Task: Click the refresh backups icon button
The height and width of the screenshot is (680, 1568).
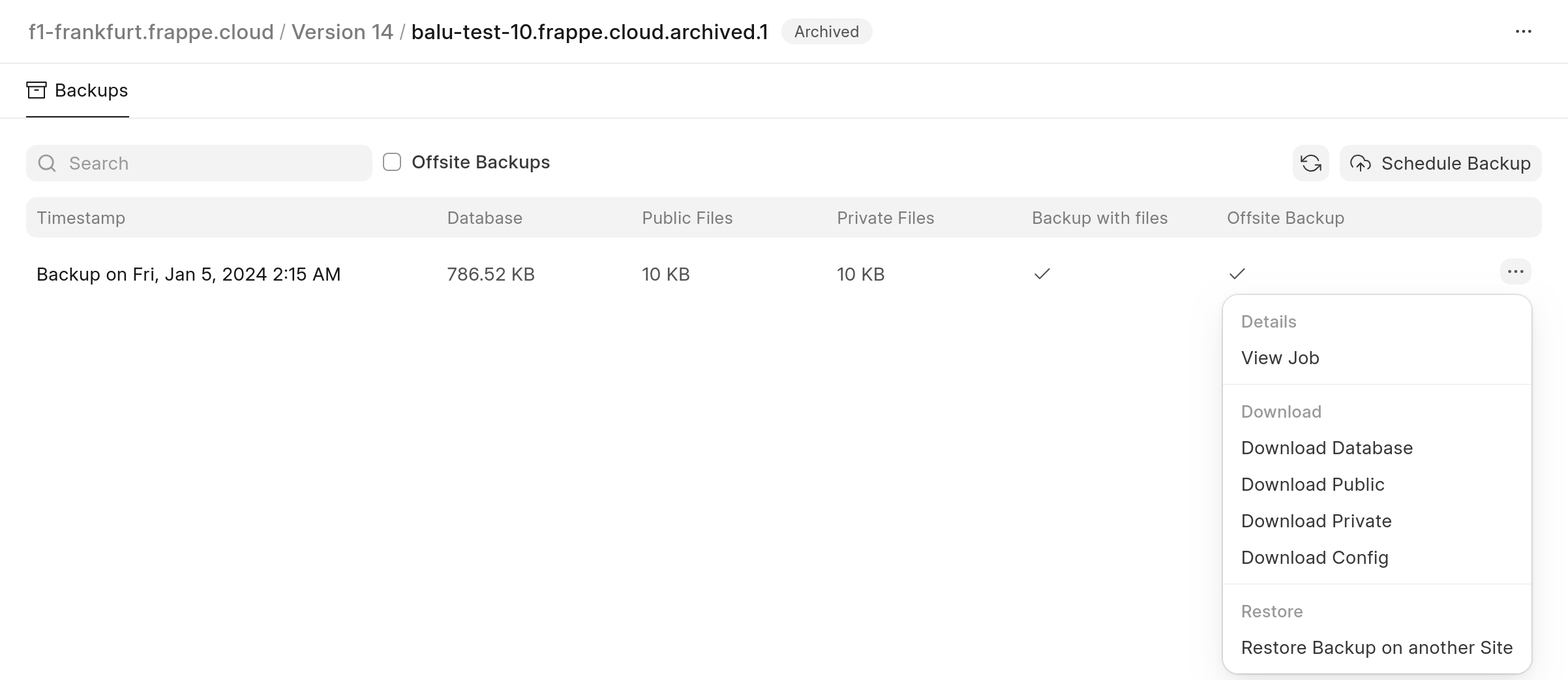Action: (x=1310, y=163)
